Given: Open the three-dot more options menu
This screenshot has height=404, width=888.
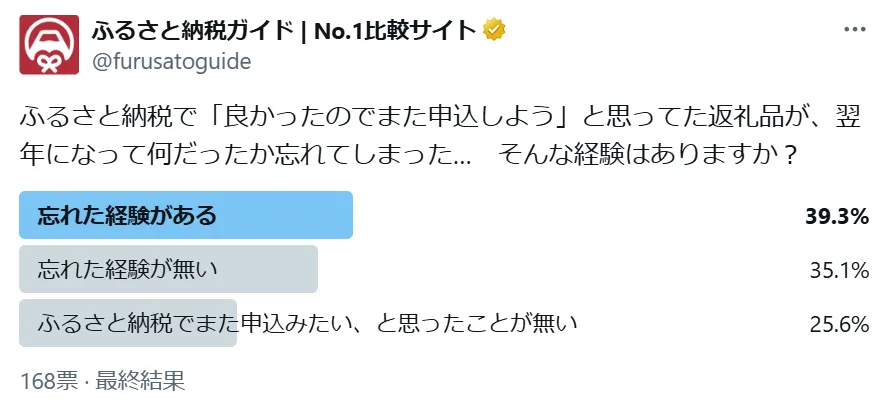Looking at the screenshot, I should pos(855,30).
